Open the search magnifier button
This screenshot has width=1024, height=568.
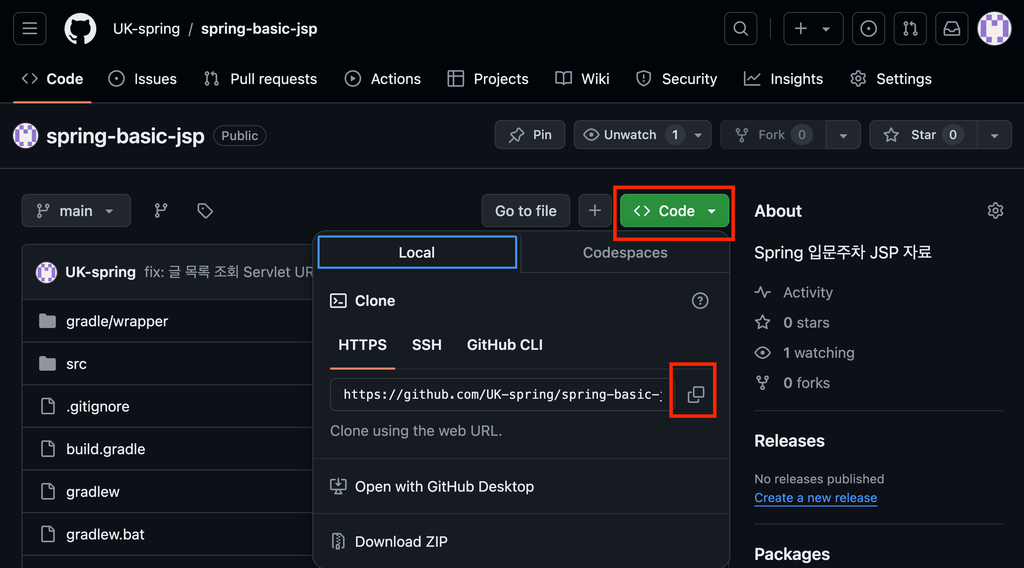[x=741, y=29]
